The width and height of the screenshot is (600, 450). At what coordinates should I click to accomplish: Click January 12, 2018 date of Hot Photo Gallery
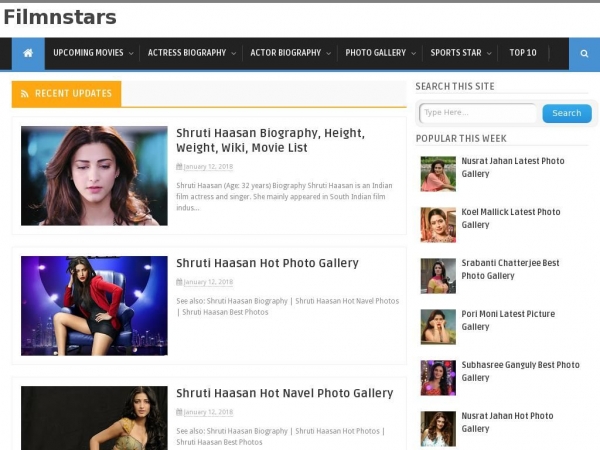(x=208, y=282)
